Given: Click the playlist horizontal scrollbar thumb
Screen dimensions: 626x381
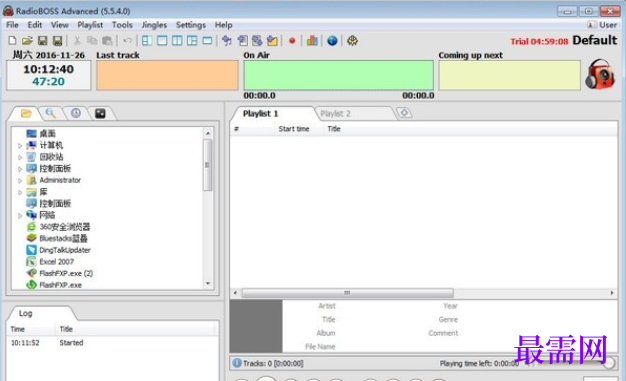Looking at the screenshot, I should click(347, 293).
